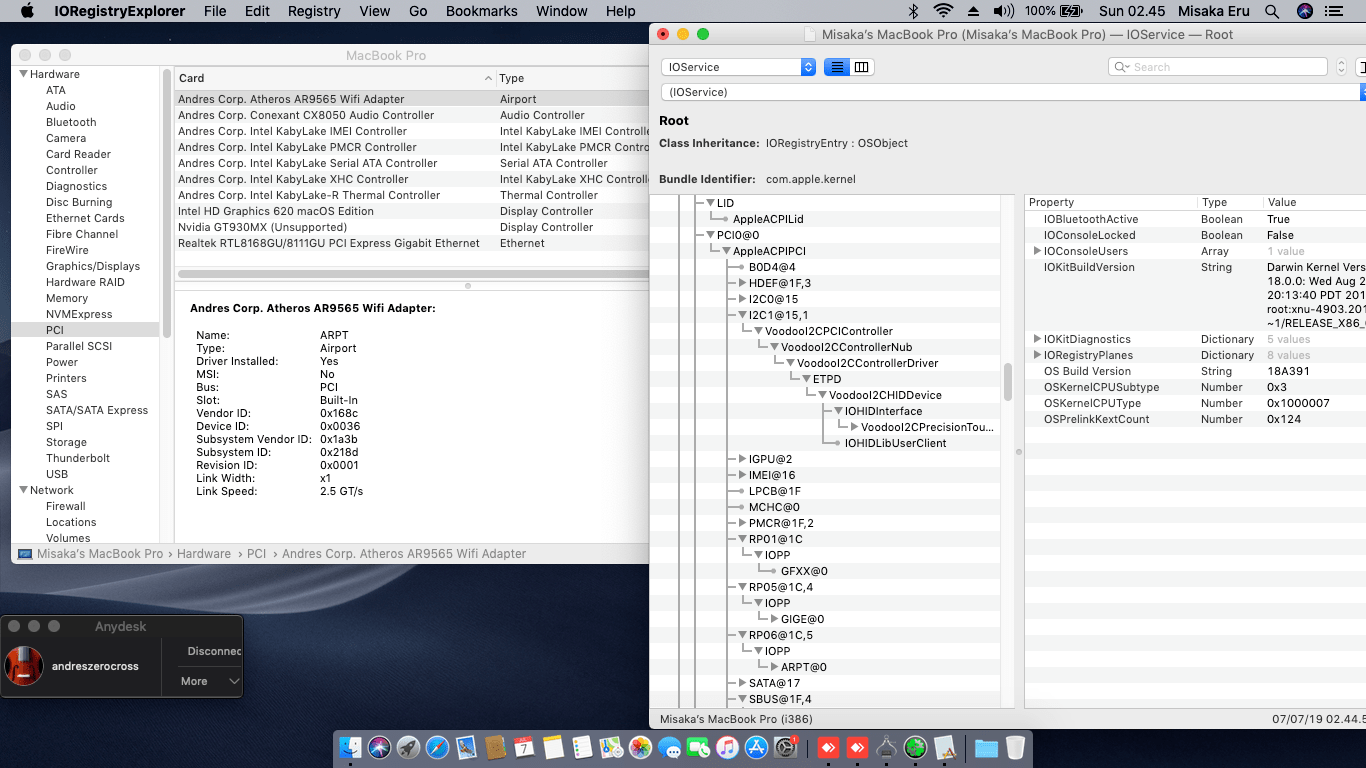Viewport: 1366px width, 768px height.
Task: Open Reminders app in dock
Action: pyautogui.click(x=582, y=748)
